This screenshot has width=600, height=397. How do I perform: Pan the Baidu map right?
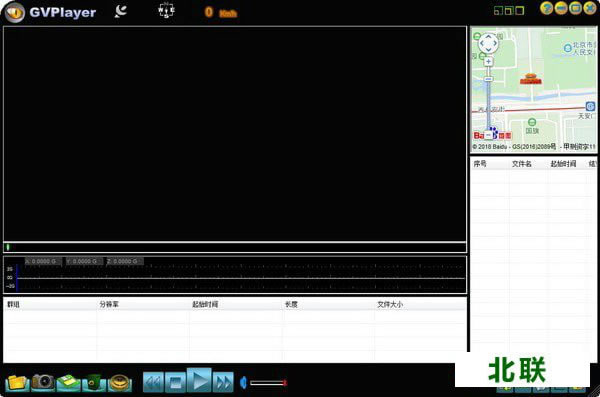click(495, 44)
